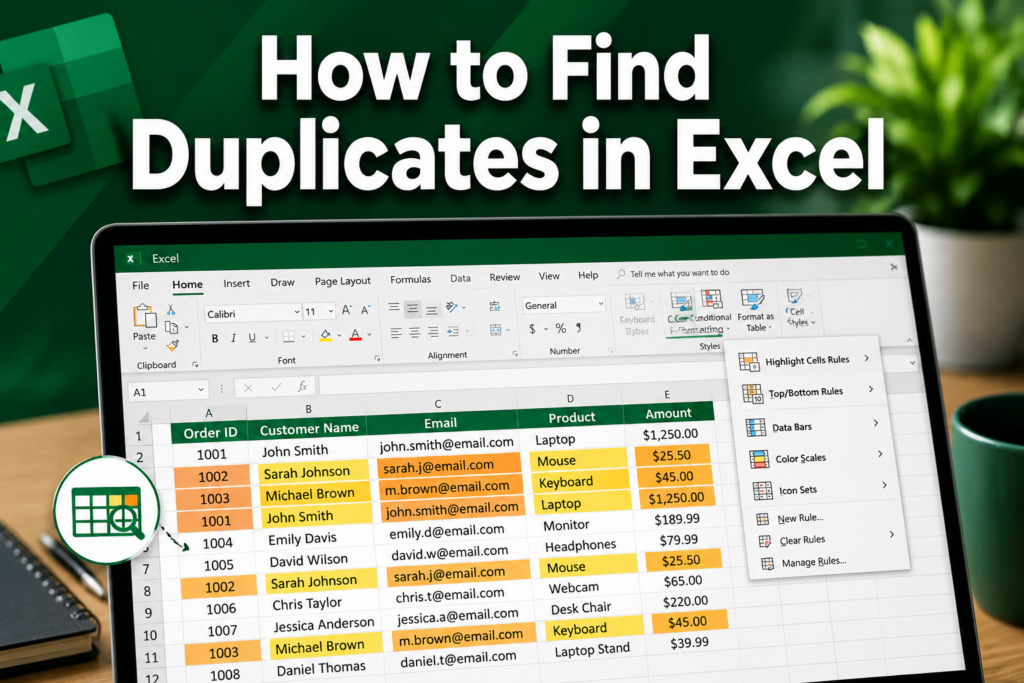The height and width of the screenshot is (683, 1024).
Task: Switch to the Formulas tab
Action: (x=410, y=279)
